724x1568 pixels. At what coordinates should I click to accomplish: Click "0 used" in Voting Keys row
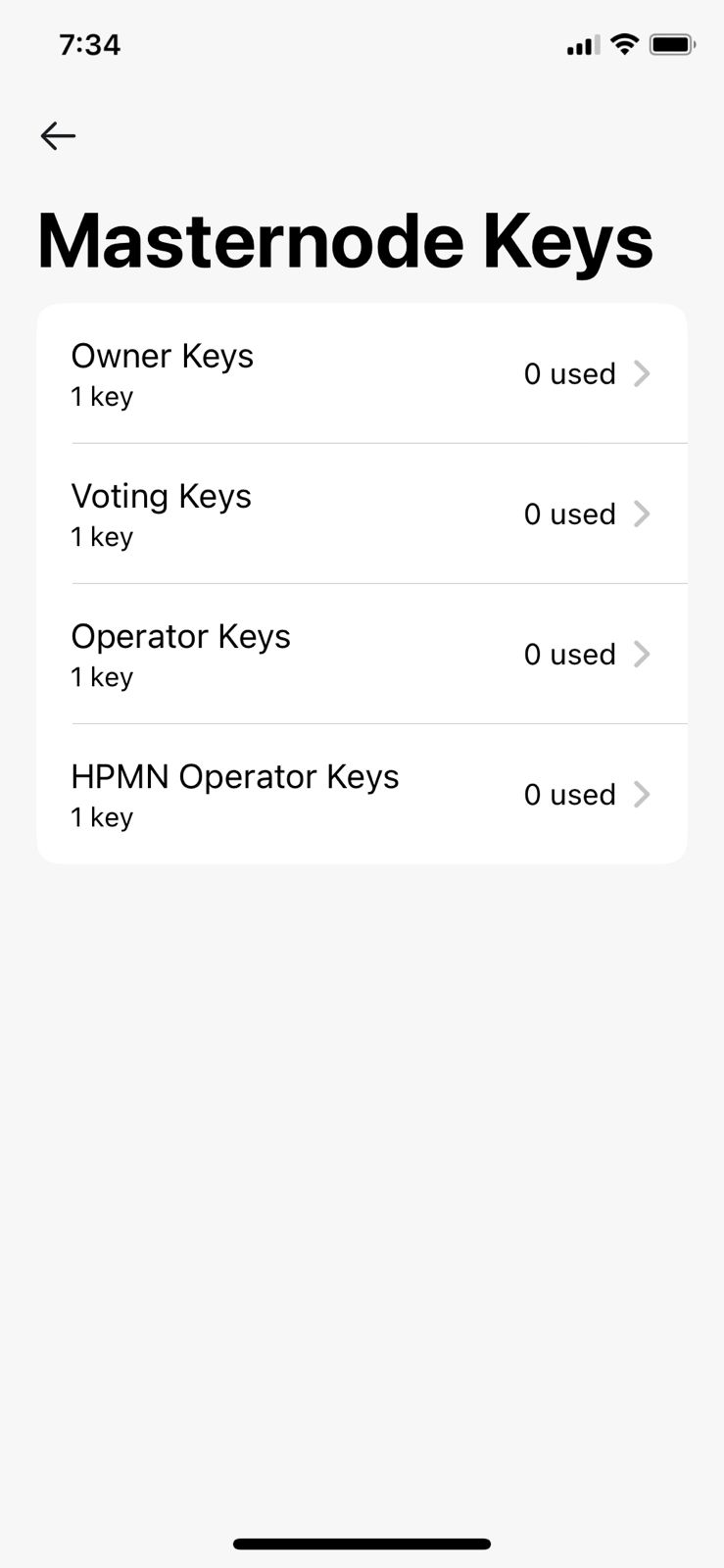pyautogui.click(x=569, y=514)
